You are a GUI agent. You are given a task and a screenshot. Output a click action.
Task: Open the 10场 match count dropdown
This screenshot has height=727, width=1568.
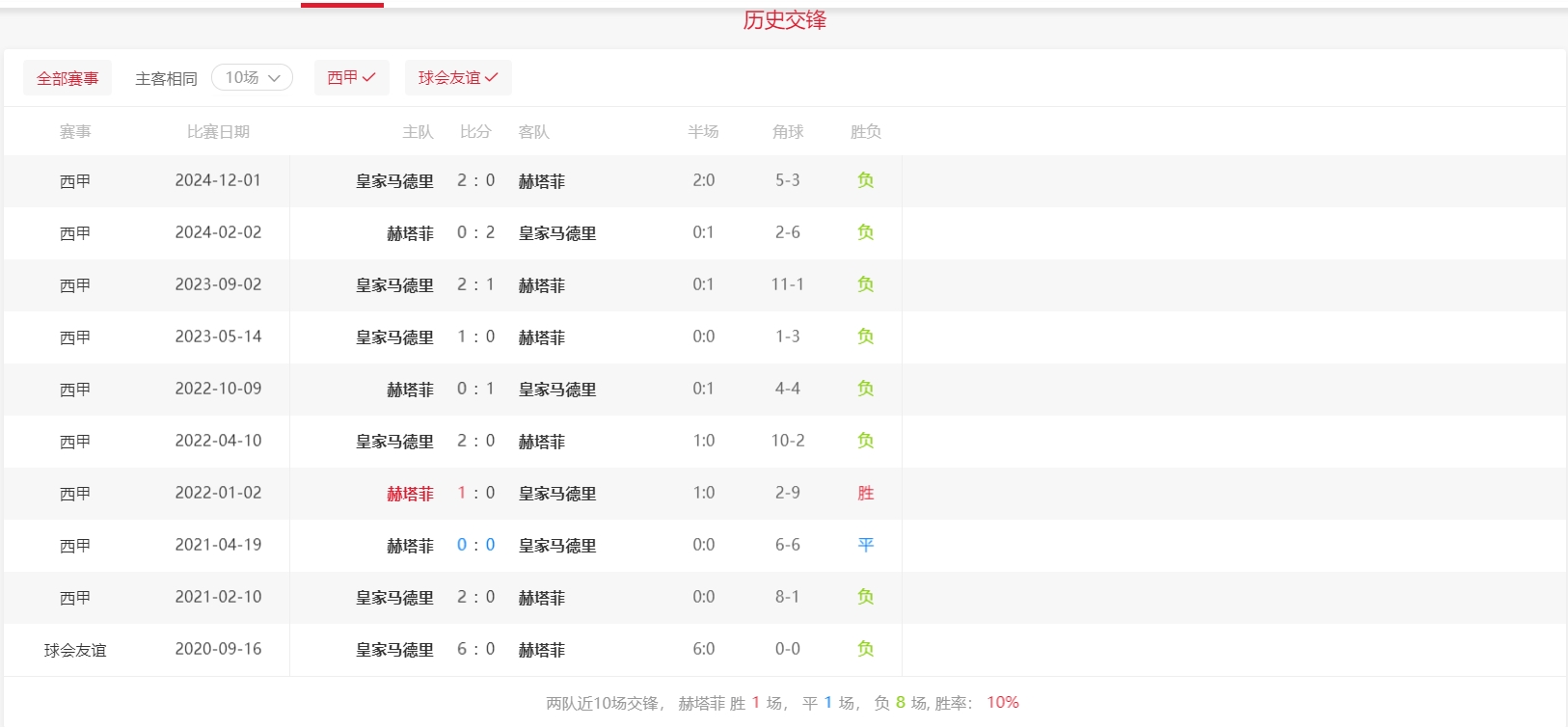coord(252,77)
